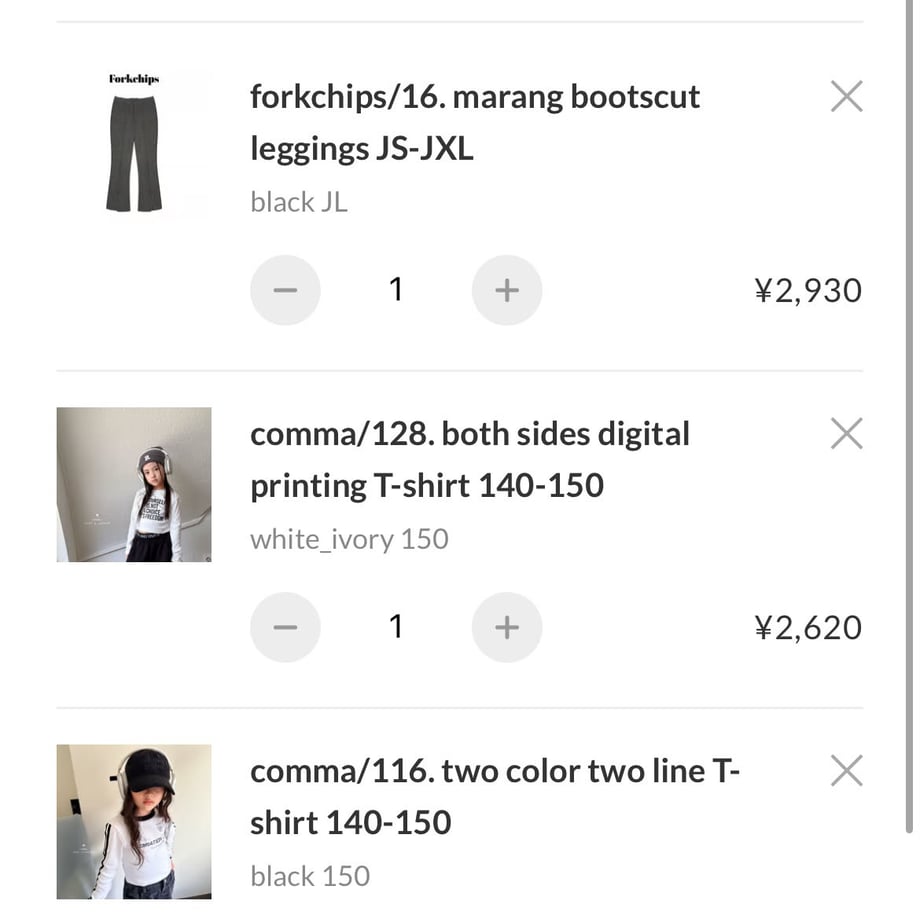The height and width of the screenshot is (920, 920).
Task: Open comma/116. two color two line title
Action: click(495, 796)
